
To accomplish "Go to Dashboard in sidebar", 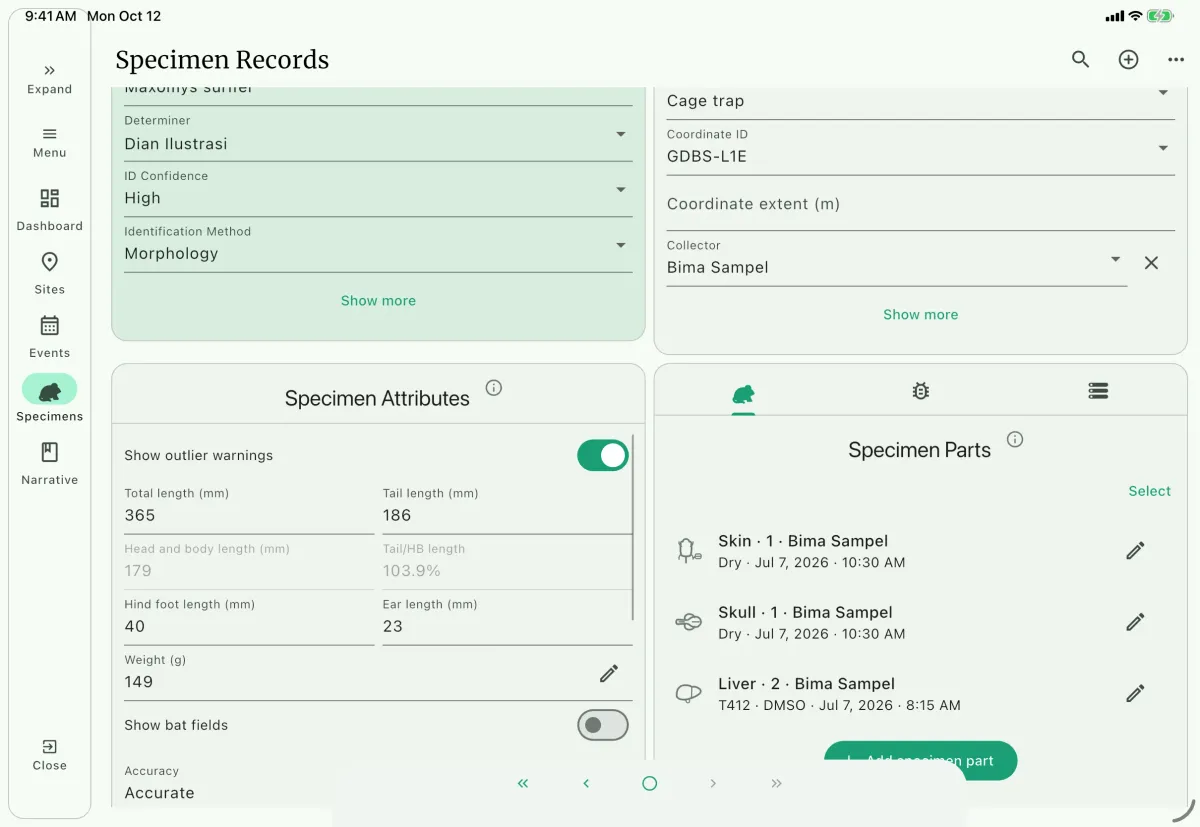I will pos(49,210).
